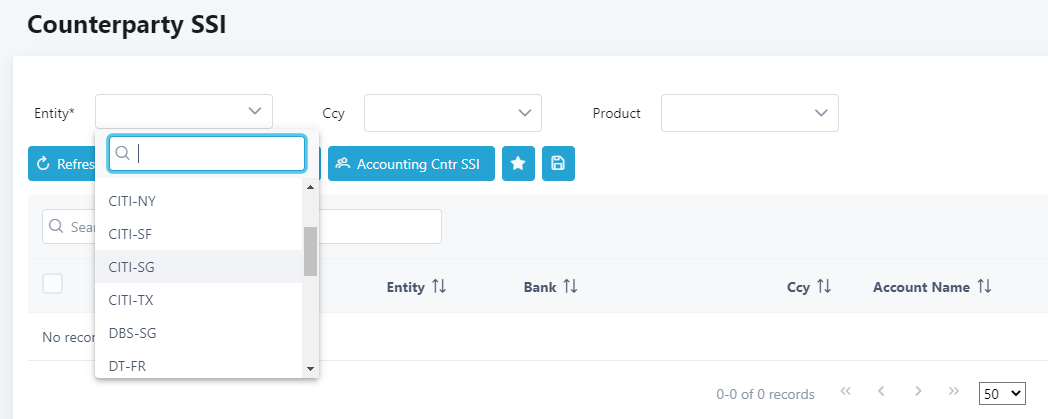The width and height of the screenshot is (1048, 419).
Task: Open the Ccy dropdown
Action: coord(452,113)
